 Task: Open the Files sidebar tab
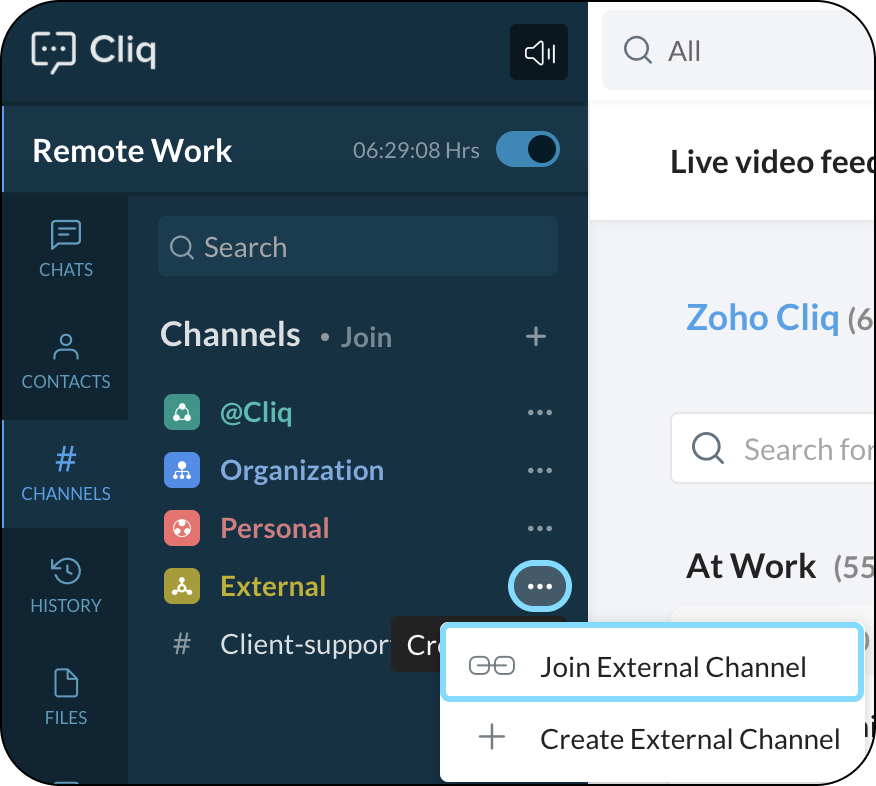[66, 697]
